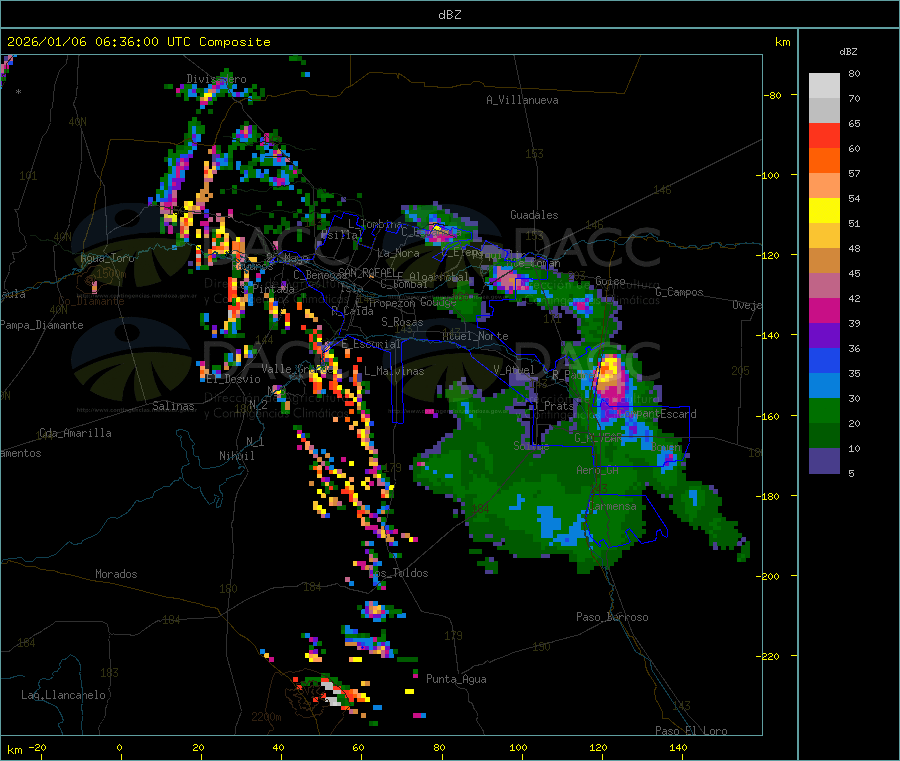Image resolution: width=900 pixels, height=761 pixels.
Task: Click the 'El_Desvio' map label
Action: point(234,379)
